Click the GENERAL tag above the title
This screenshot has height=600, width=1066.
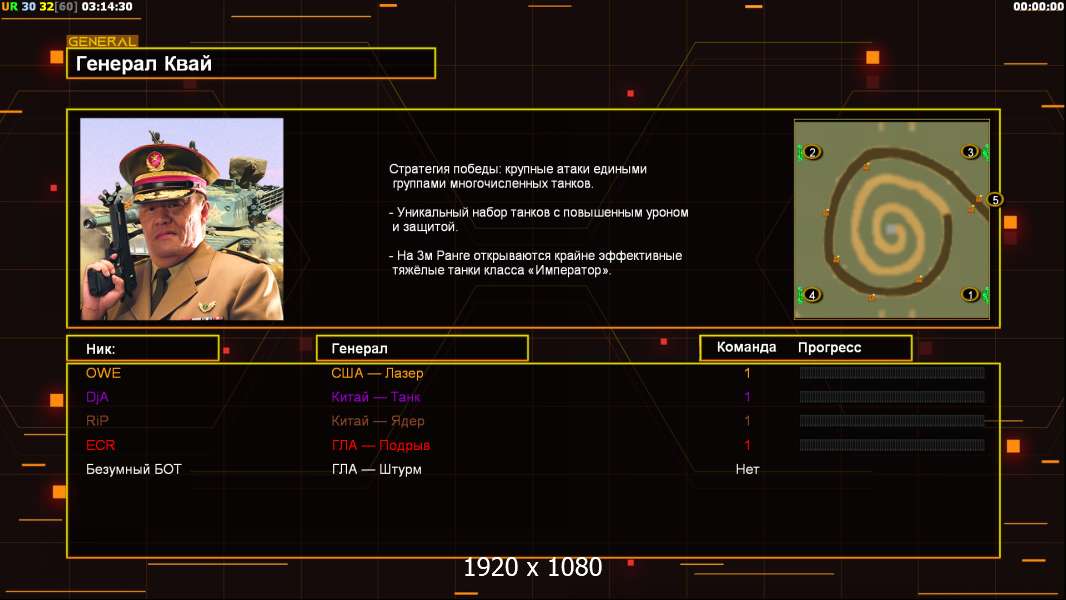[x=102, y=42]
